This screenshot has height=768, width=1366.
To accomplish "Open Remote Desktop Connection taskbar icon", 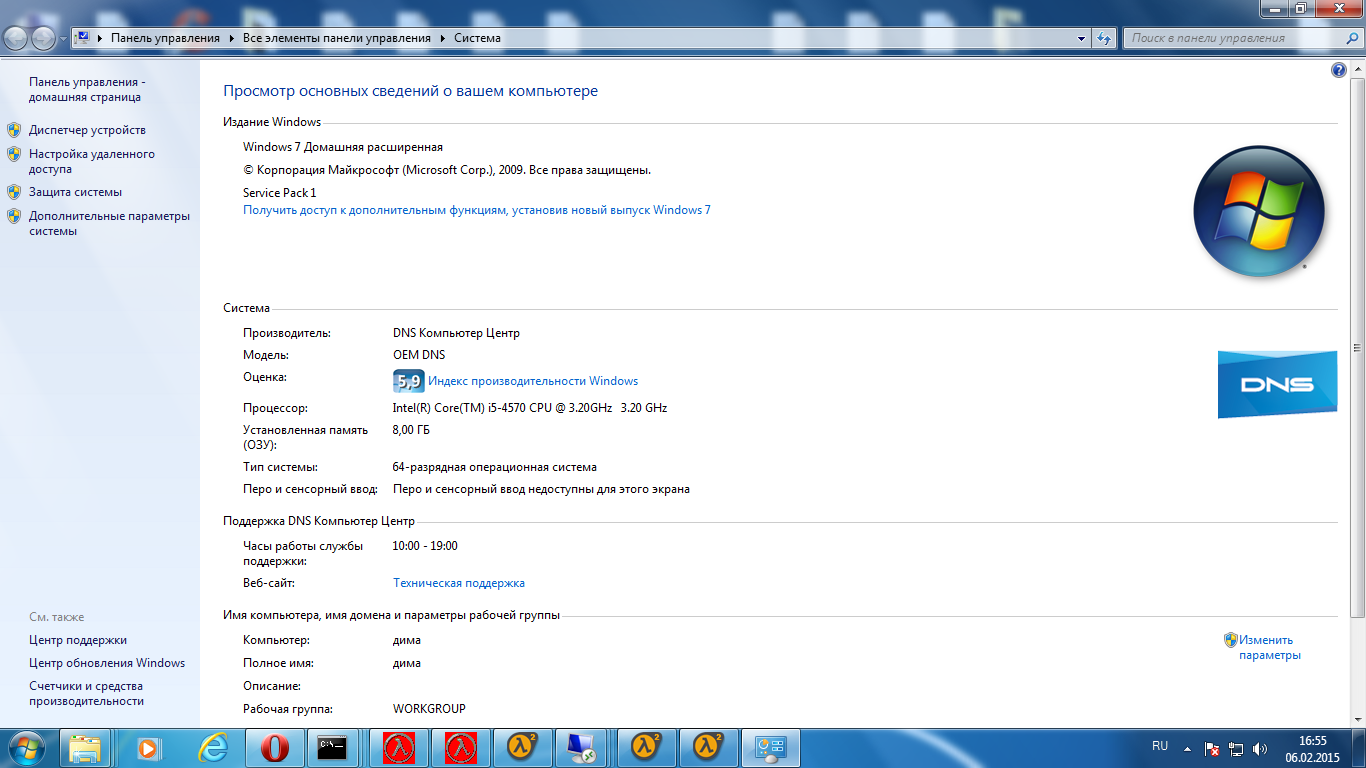I will point(580,748).
